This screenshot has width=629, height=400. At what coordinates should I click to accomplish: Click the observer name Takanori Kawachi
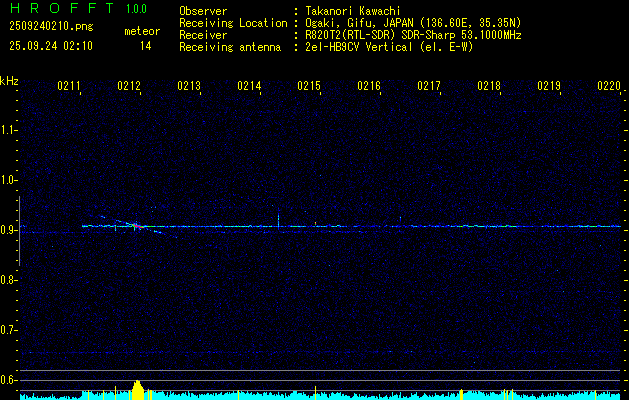pos(353,11)
